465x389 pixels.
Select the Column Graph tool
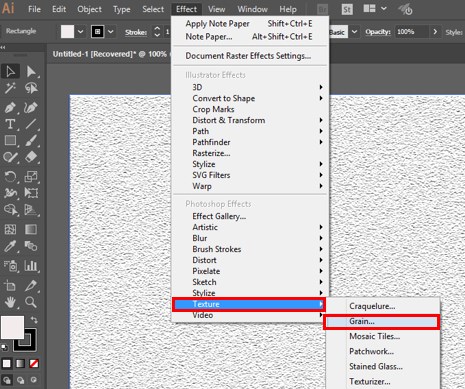(31, 266)
